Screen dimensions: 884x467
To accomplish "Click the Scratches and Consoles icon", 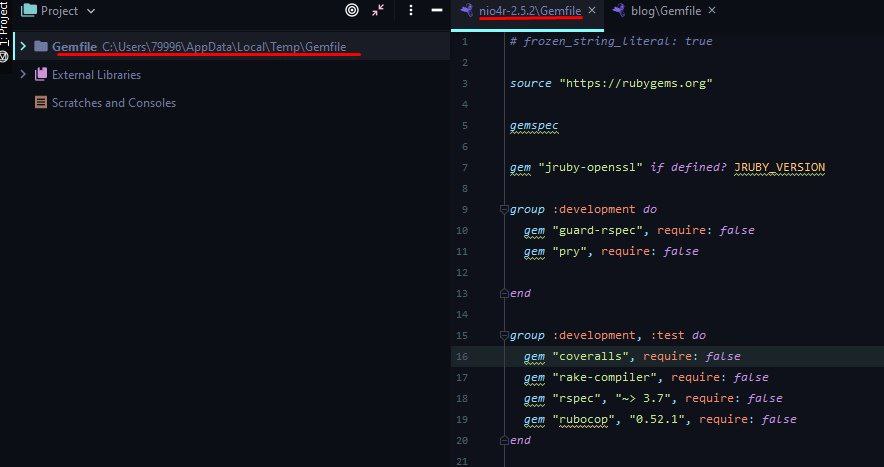I will [x=41, y=102].
